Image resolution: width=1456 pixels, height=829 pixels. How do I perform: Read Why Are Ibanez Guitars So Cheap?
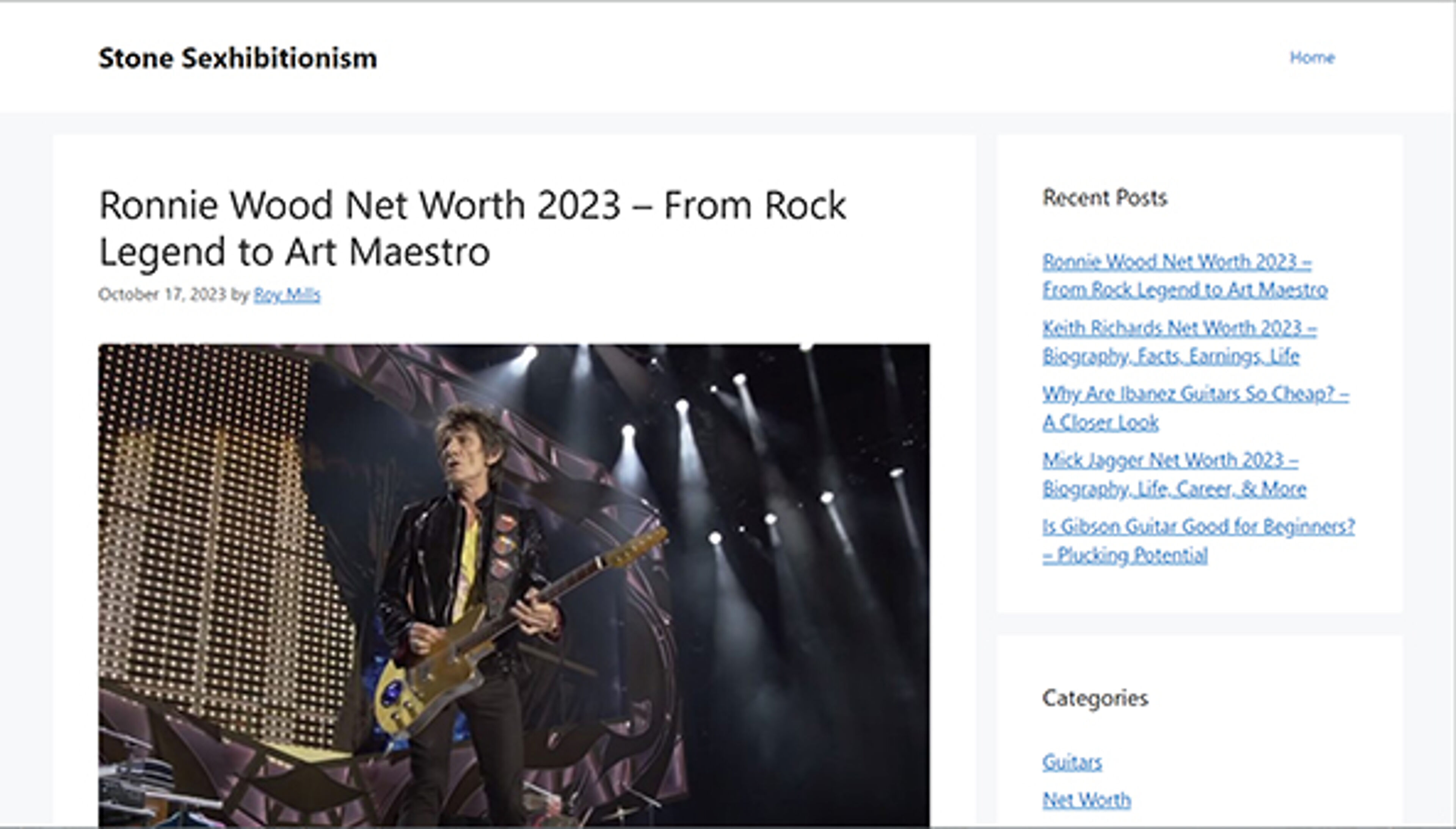(x=1195, y=408)
